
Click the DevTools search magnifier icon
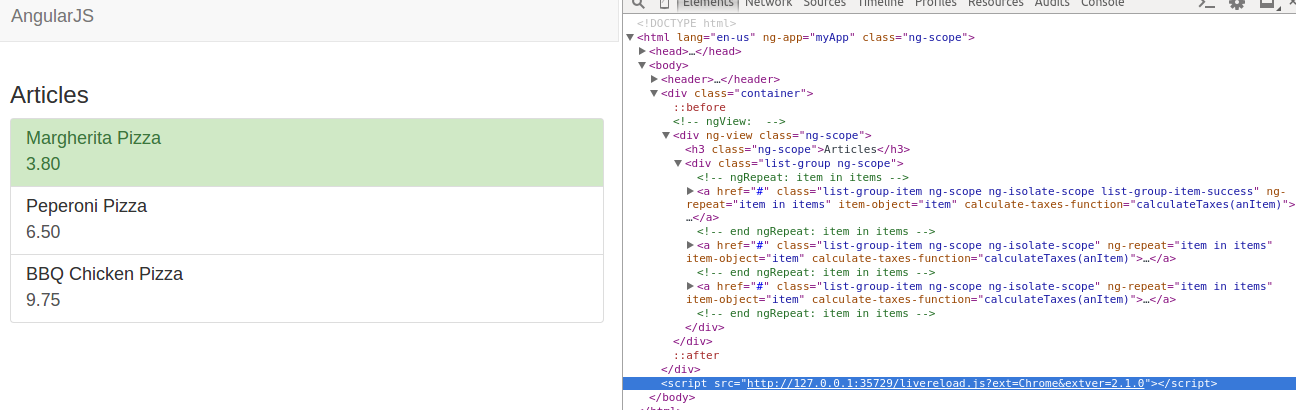click(638, 4)
